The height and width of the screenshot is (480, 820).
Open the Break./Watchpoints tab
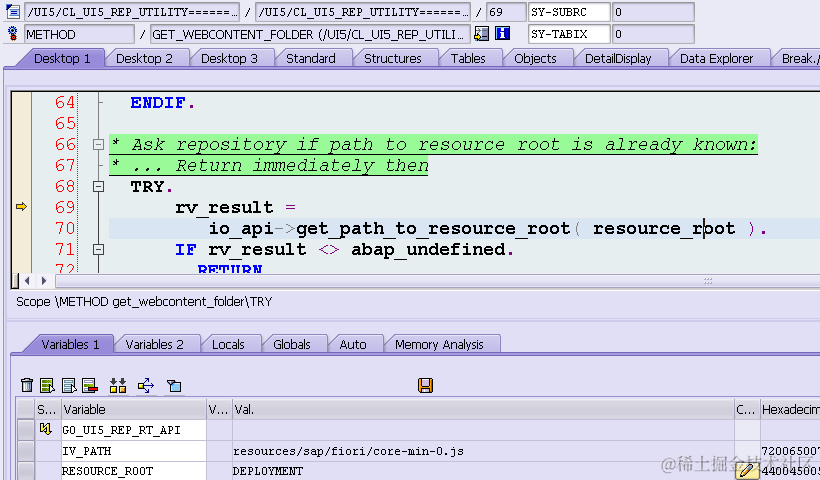tap(799, 58)
